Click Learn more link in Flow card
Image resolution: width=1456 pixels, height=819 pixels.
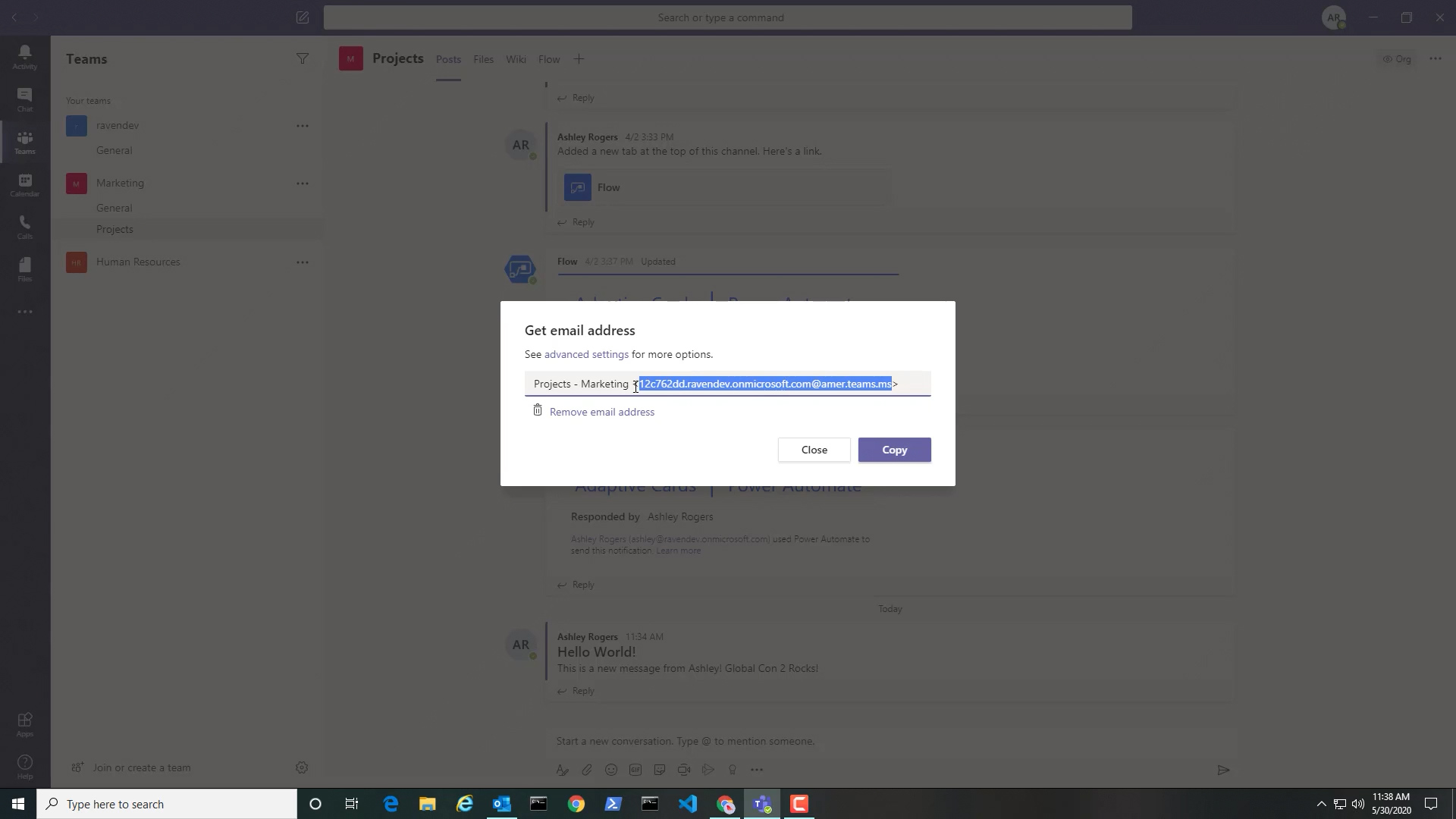tap(679, 551)
